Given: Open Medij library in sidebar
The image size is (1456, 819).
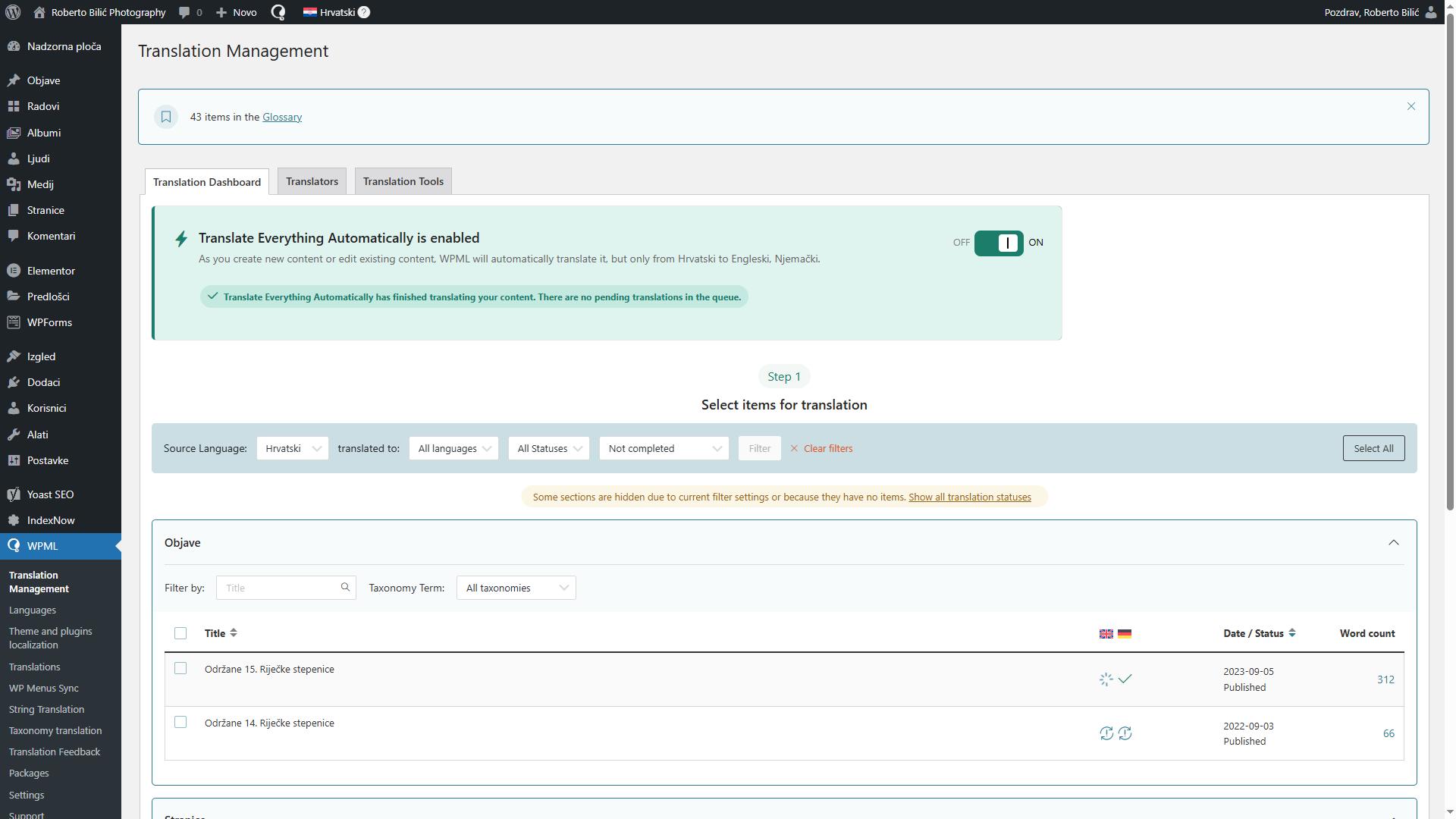Looking at the screenshot, I should tap(61, 184).
